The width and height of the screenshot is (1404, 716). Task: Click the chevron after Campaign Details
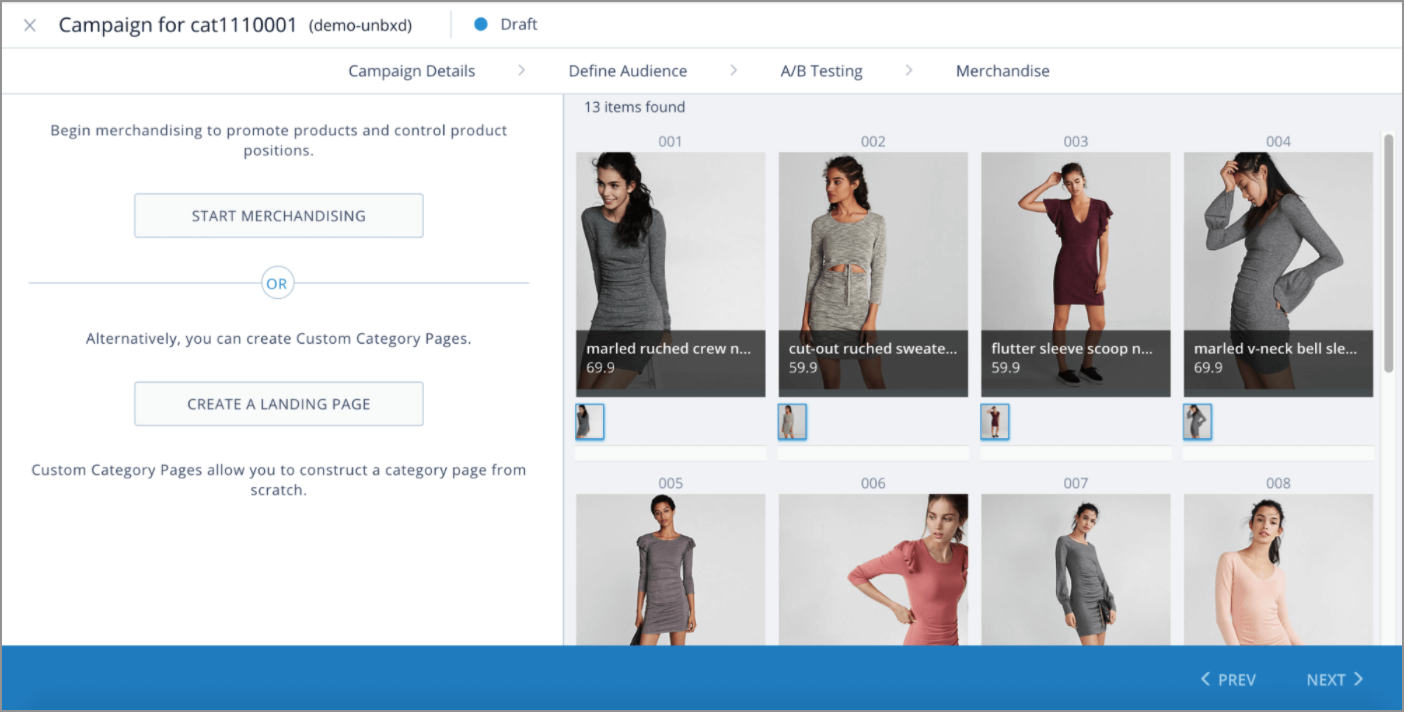[522, 70]
